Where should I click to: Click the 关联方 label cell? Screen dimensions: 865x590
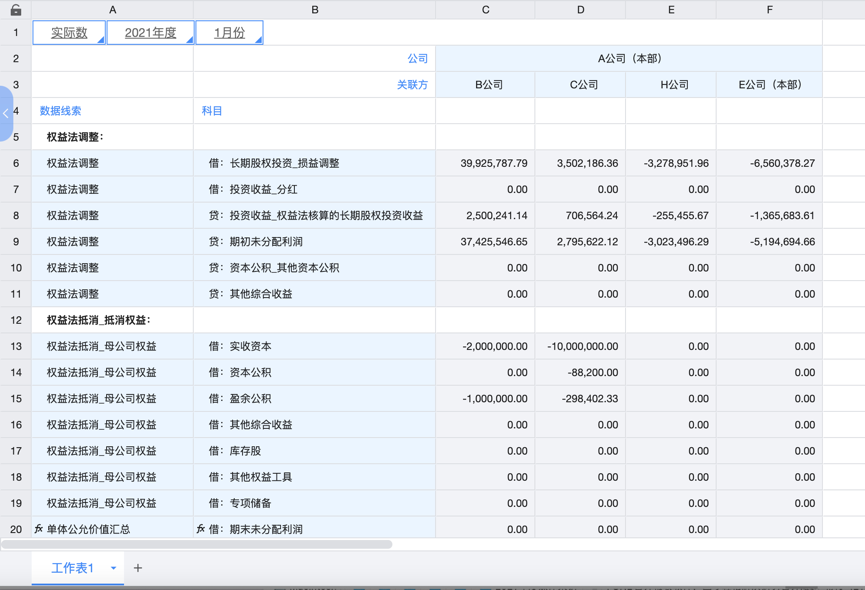point(314,84)
